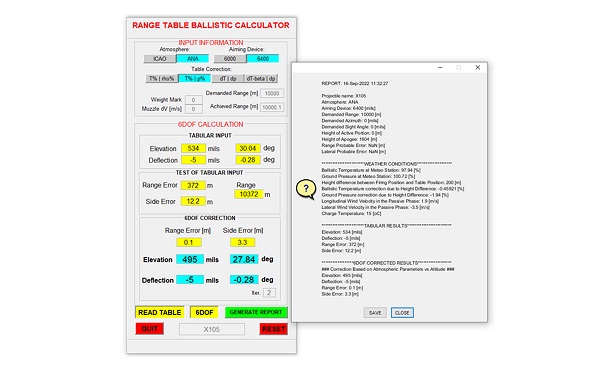Screen dimensions: 600x375
Task: Click CLOSE in the report dialog
Action: tap(402, 313)
